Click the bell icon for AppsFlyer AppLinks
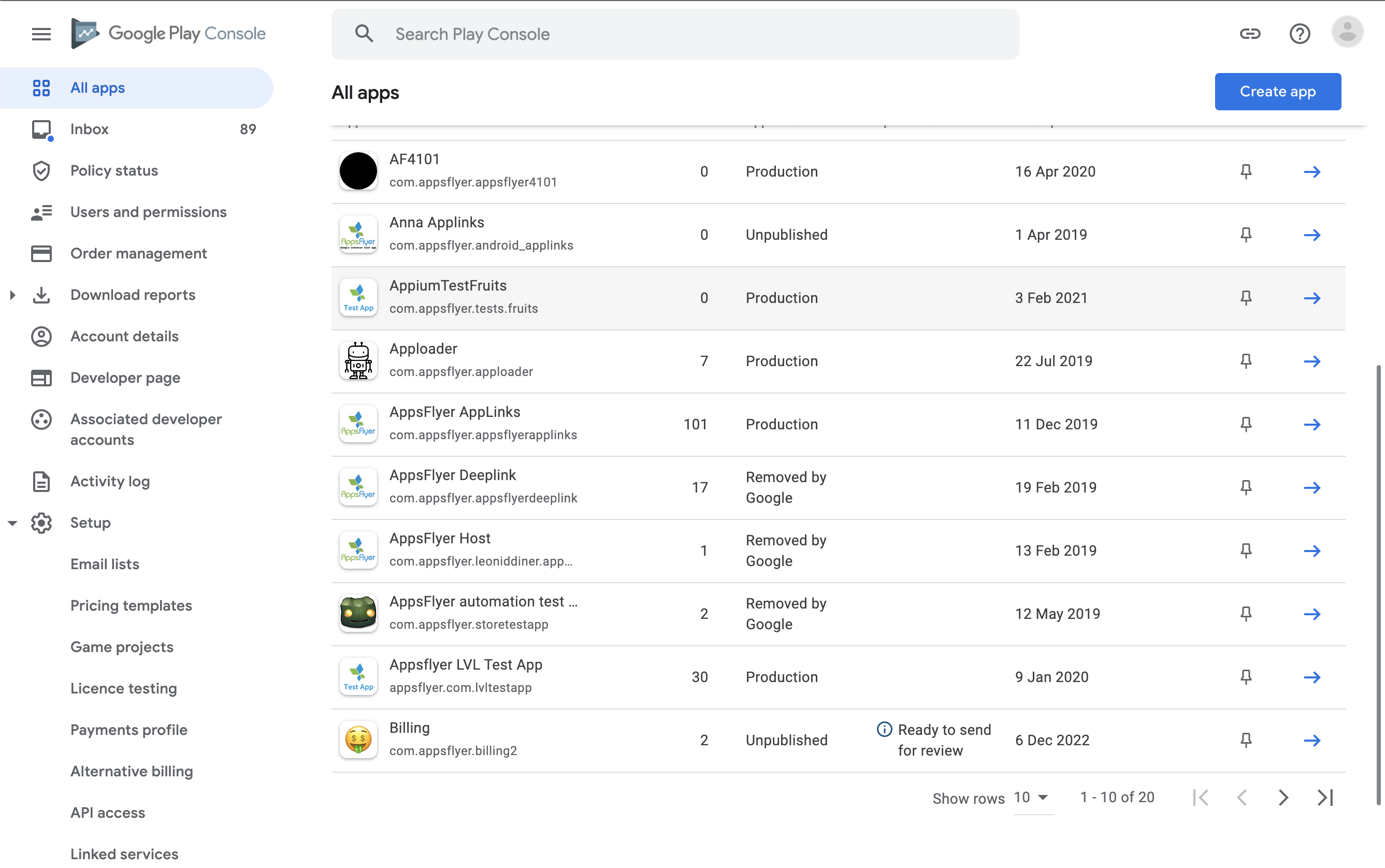The height and width of the screenshot is (868, 1385). 1245,424
